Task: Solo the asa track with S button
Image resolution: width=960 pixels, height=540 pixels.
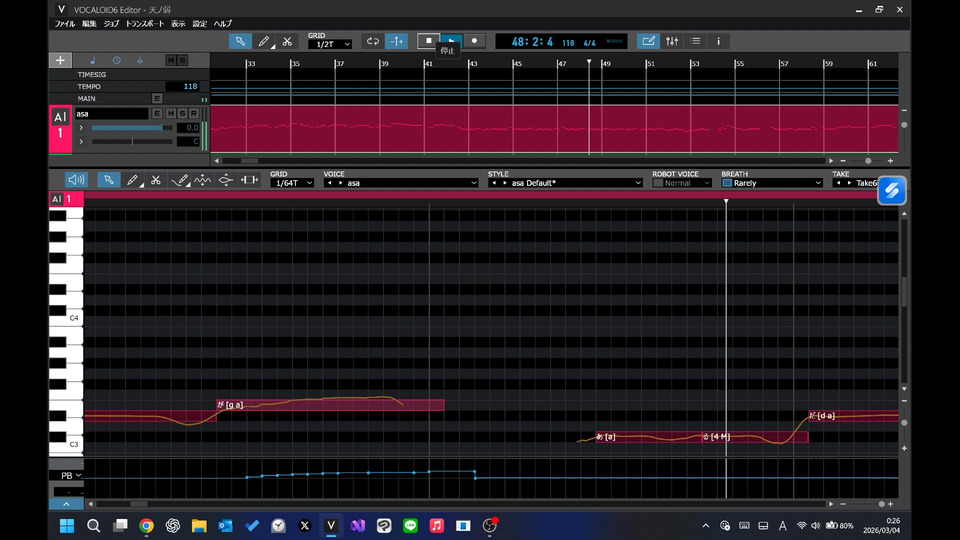Action: [x=181, y=114]
